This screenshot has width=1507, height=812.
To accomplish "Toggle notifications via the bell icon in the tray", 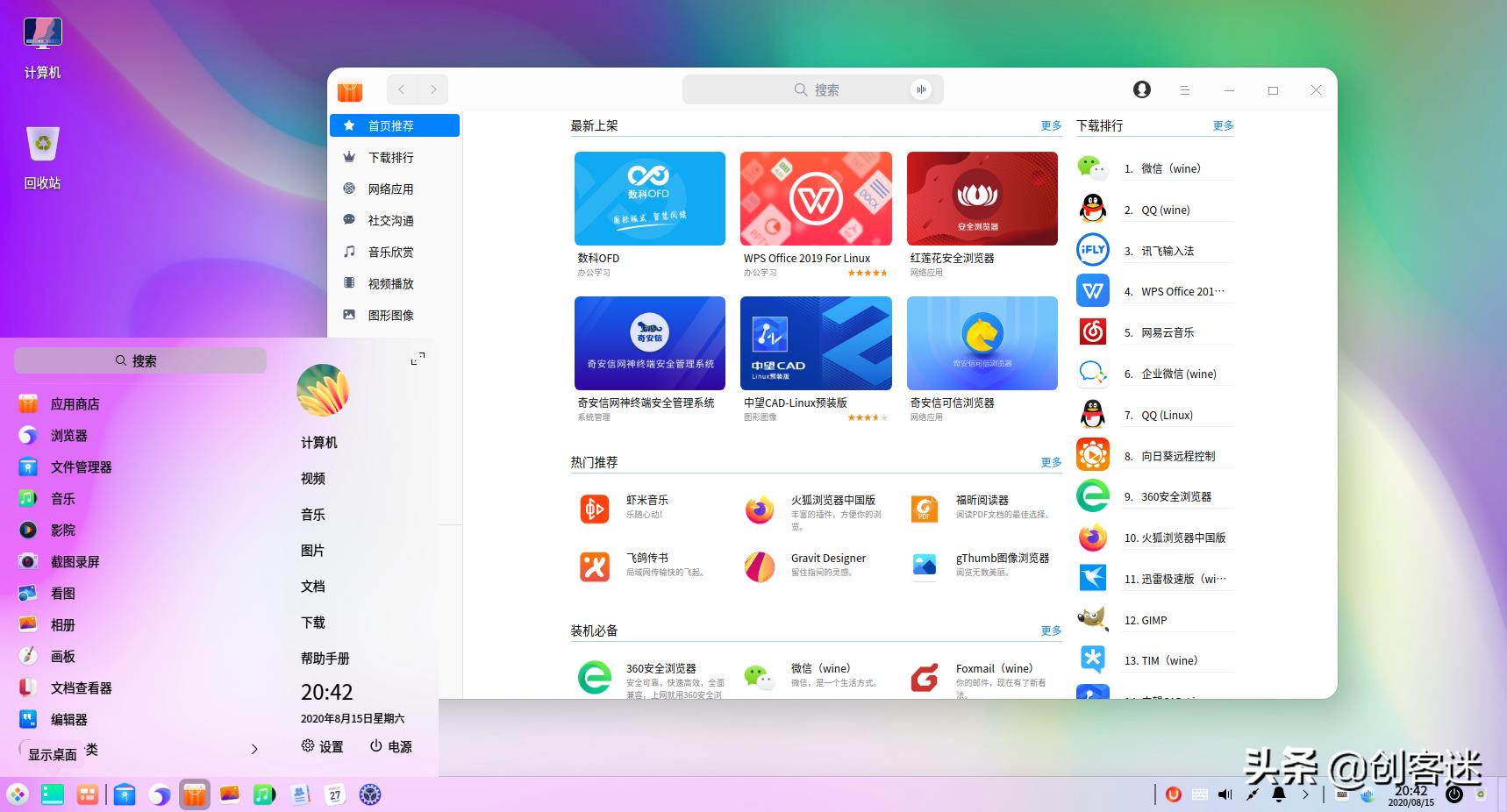I will click(1279, 794).
